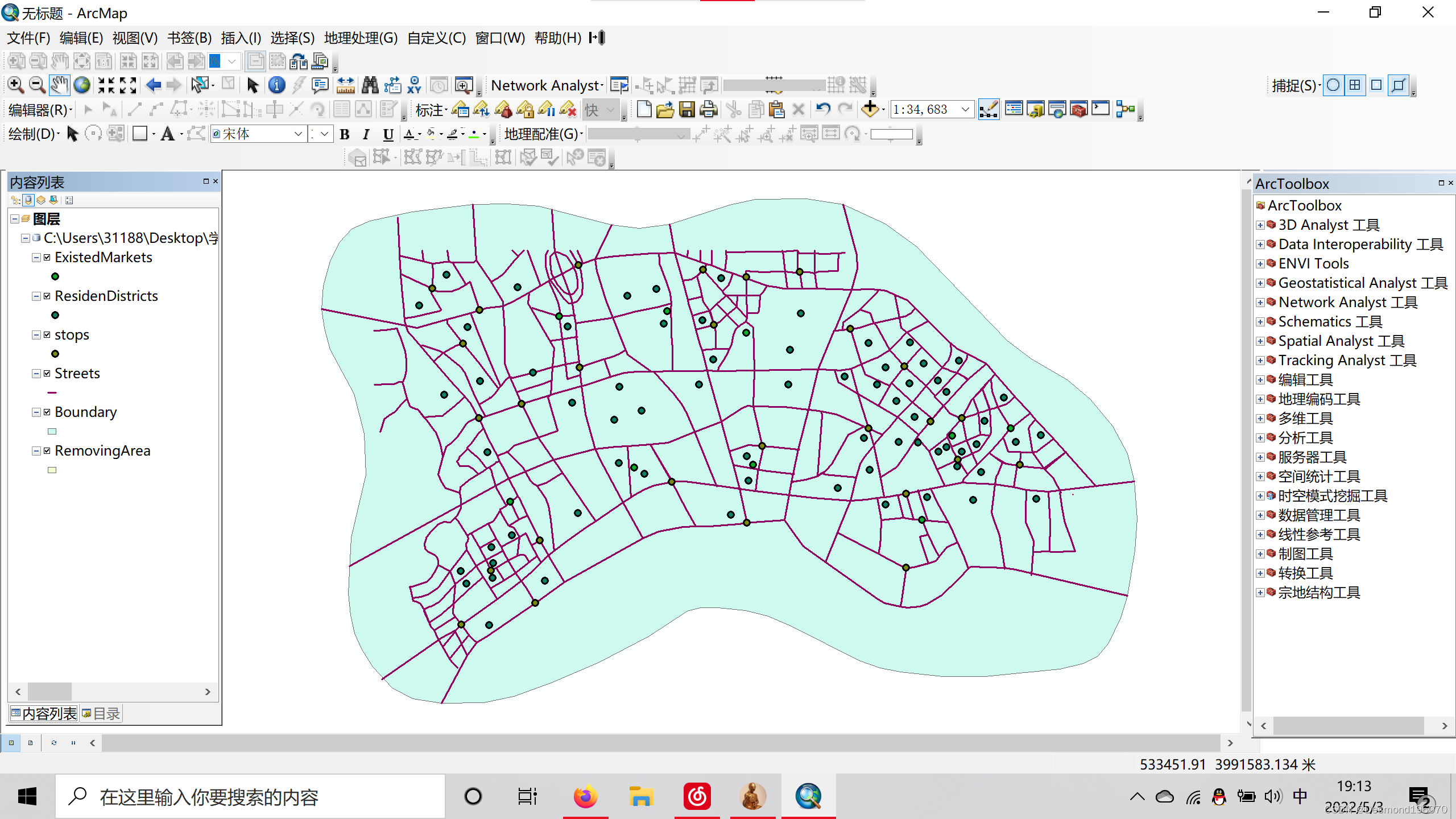Image resolution: width=1456 pixels, height=819 pixels.
Task: Click the Add Data button
Action: tap(870, 109)
